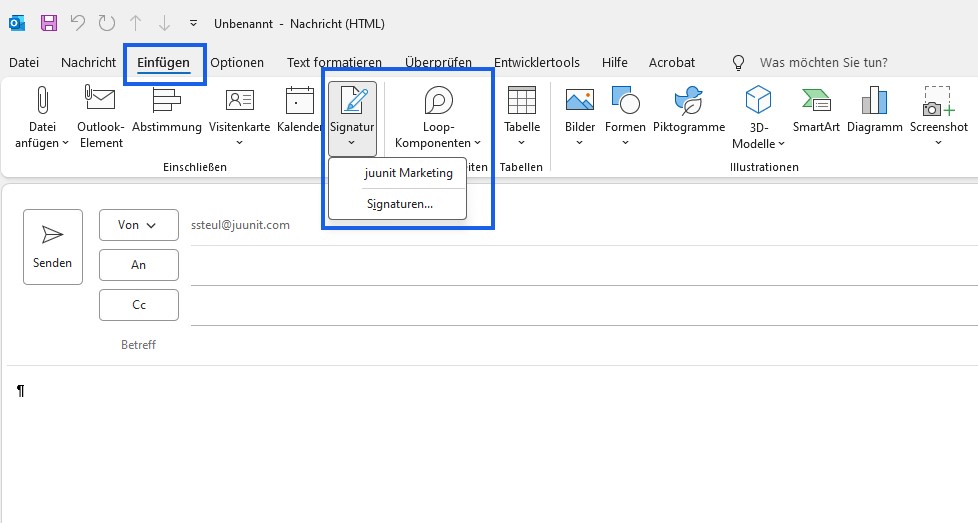This screenshot has width=978, height=523.
Task: Go to previous item with up arrow
Action: 135,24
